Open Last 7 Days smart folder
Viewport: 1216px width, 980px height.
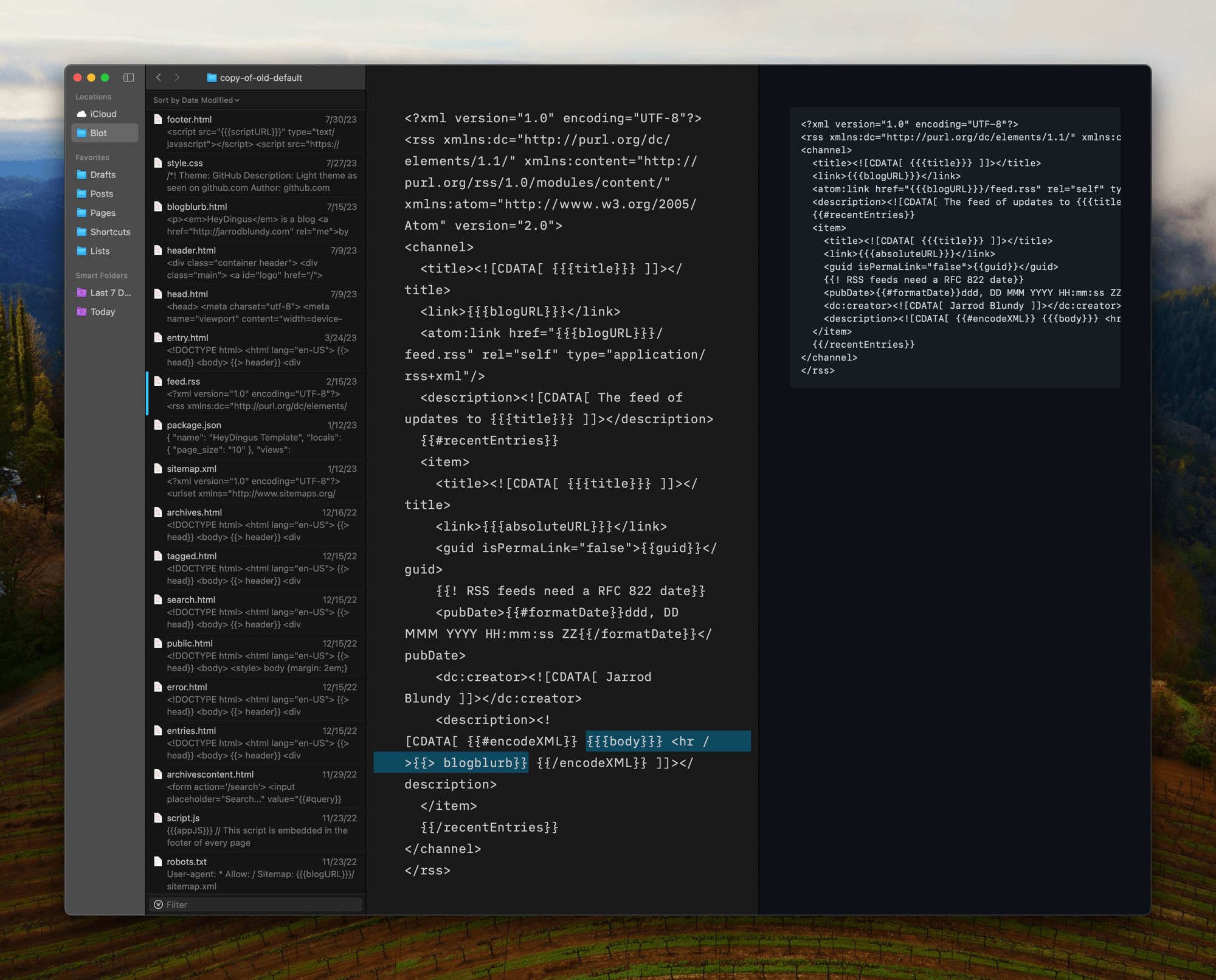point(105,292)
